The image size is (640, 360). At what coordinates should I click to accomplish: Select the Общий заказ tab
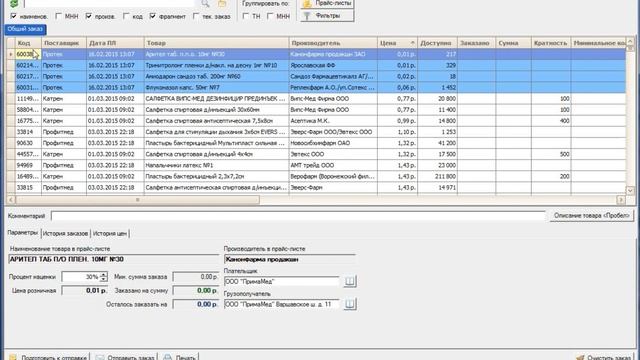point(25,29)
